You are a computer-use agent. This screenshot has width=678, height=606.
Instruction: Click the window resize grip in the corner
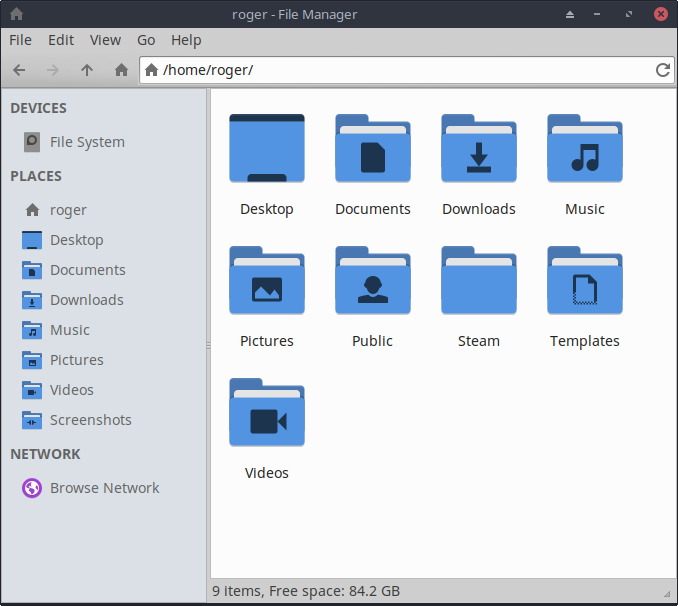point(667,594)
